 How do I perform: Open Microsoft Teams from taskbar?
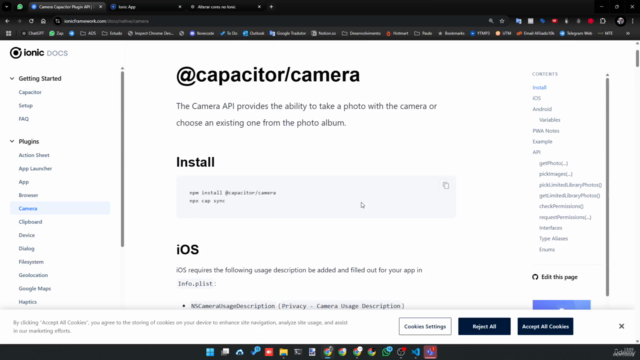coord(430,352)
